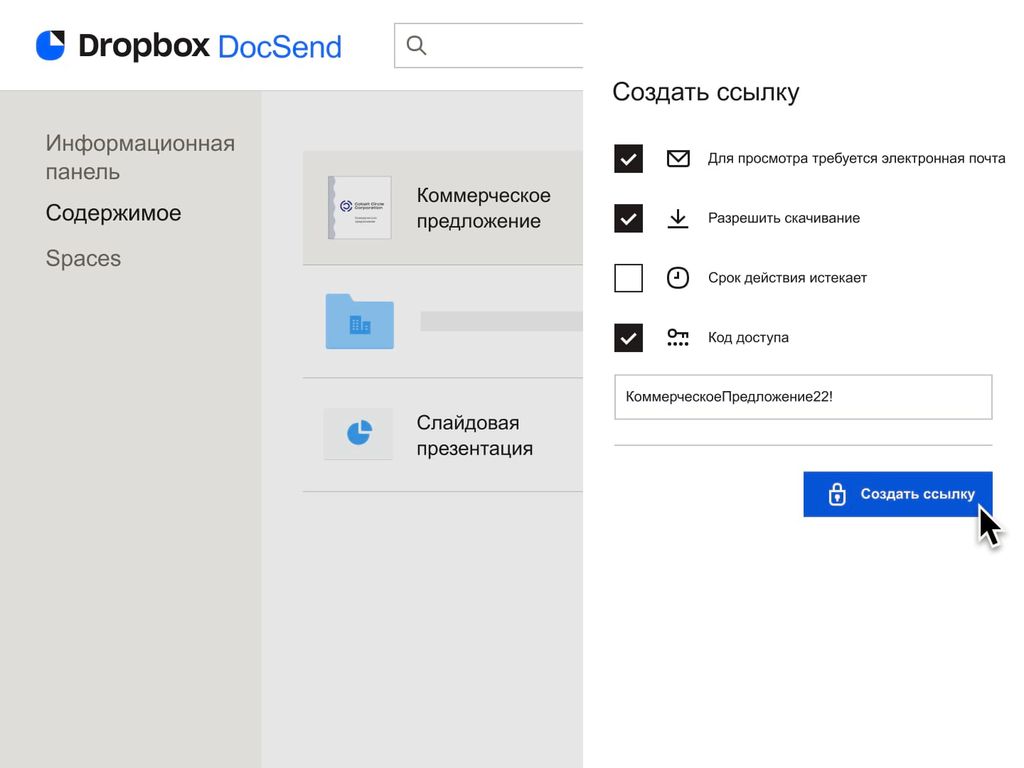Select the Spaces sidebar item
Viewport: 1024px width, 768px height.
83,258
